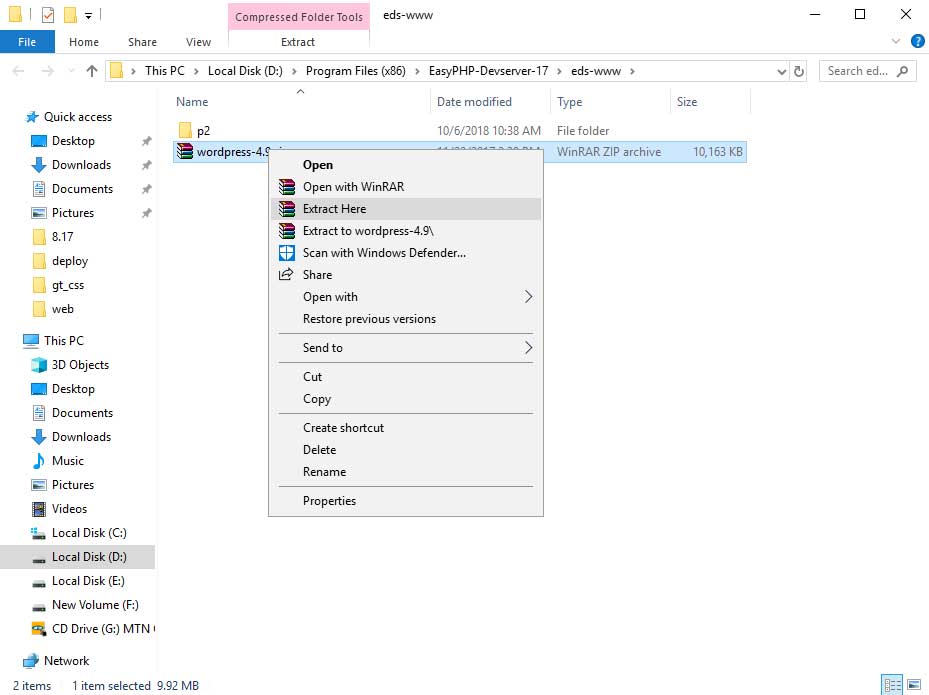929x695 pixels.
Task: Click Local Disk (D:) in breadcrumb
Action: 245,71
